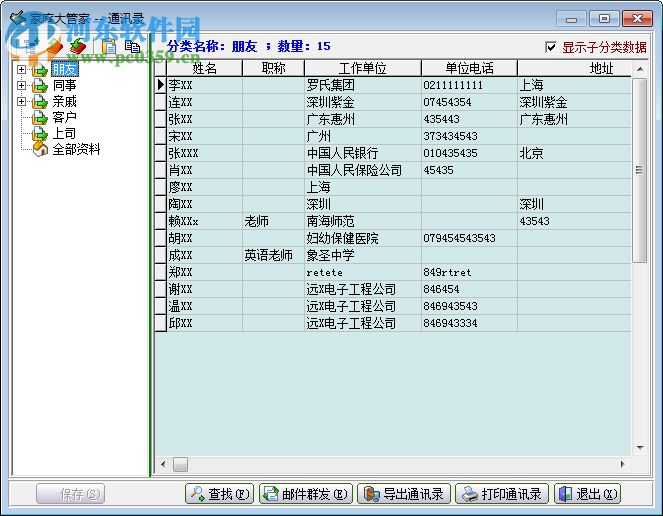Show 全部资料 with the house icon
663x516 pixels.
[76, 149]
